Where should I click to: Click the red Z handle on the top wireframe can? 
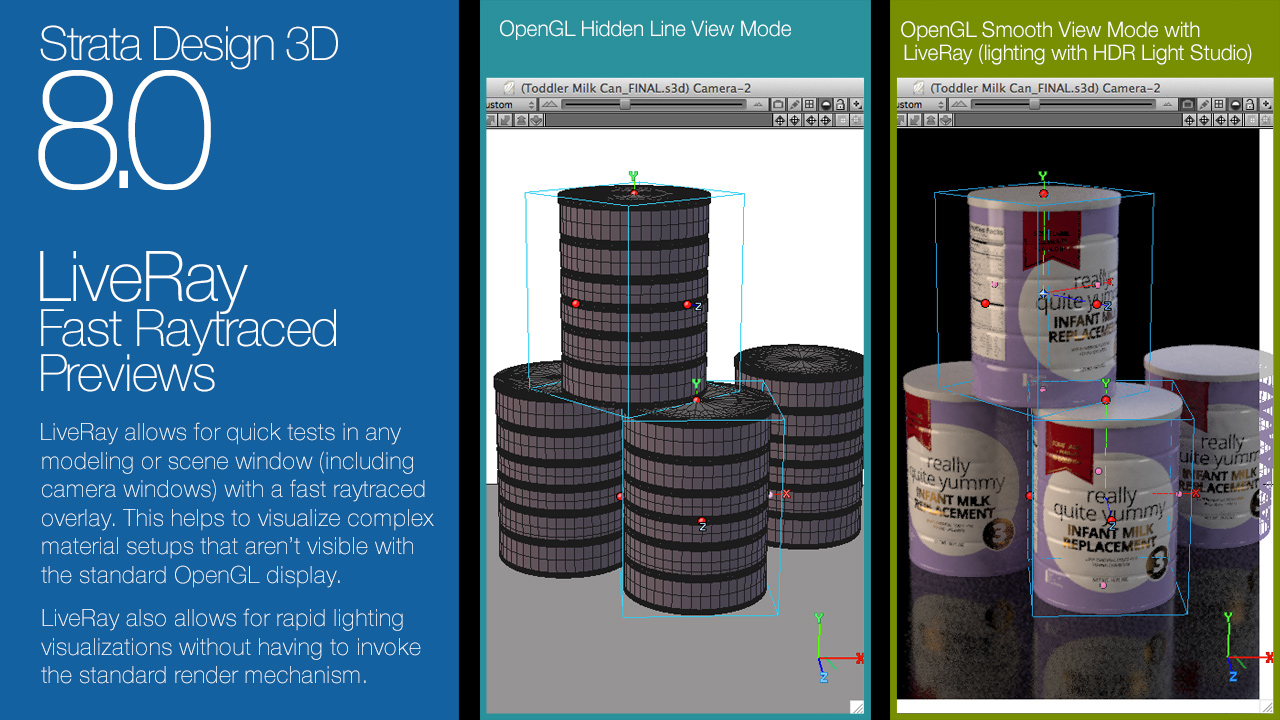coord(688,304)
